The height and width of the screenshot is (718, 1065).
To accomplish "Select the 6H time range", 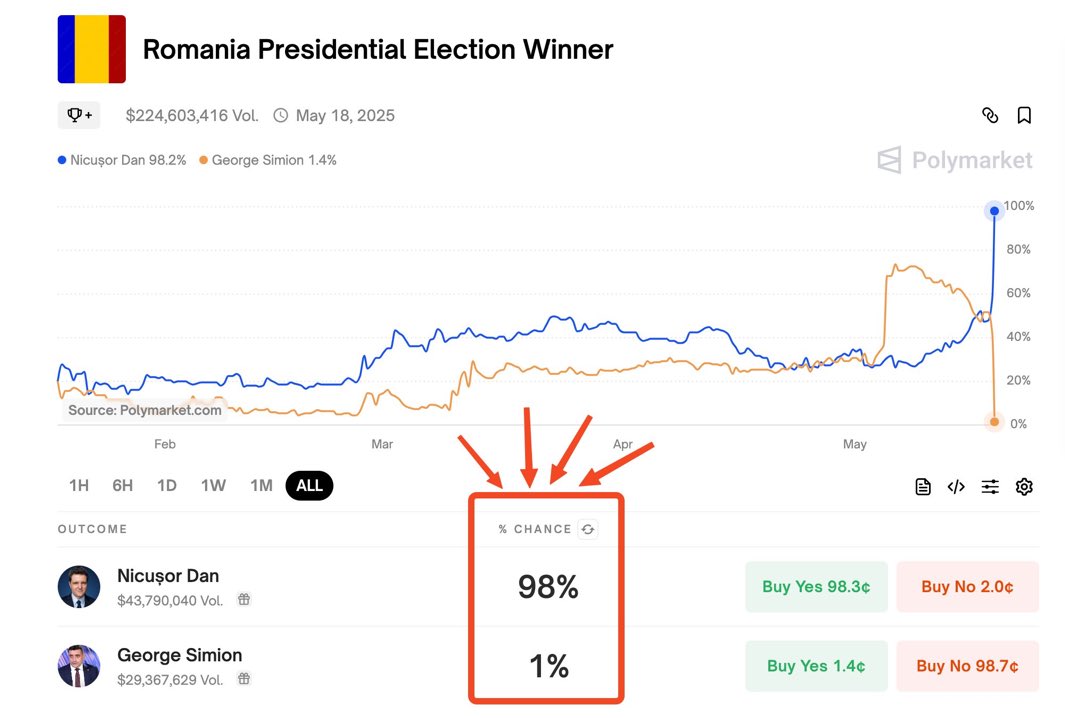I will [123, 486].
